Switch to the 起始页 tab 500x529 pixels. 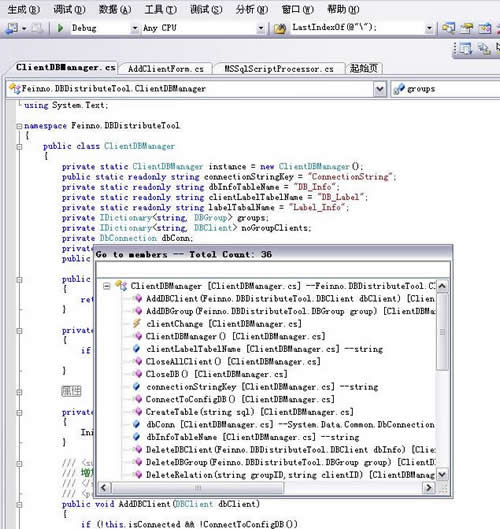(363, 68)
